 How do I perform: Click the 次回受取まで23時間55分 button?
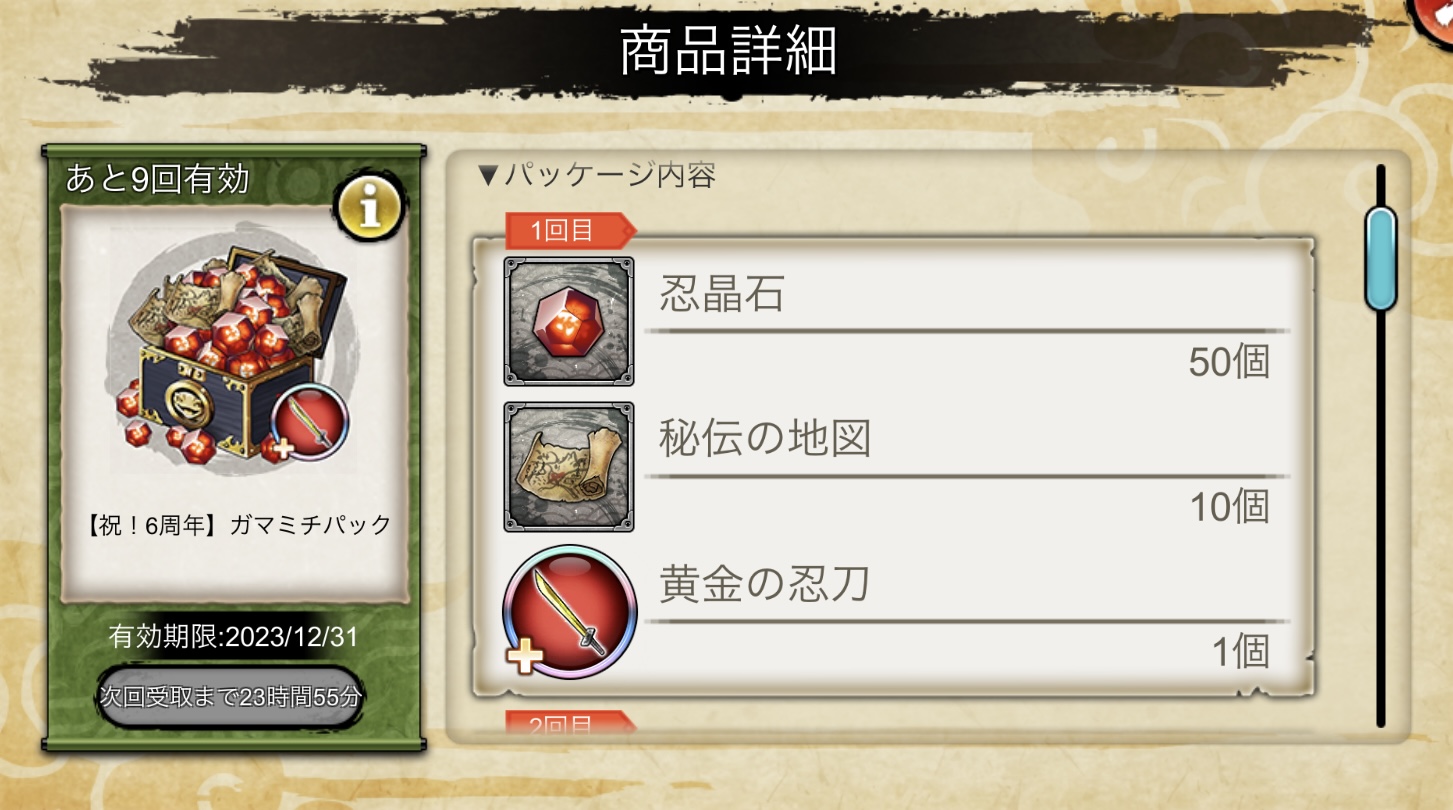pyautogui.click(x=230, y=697)
